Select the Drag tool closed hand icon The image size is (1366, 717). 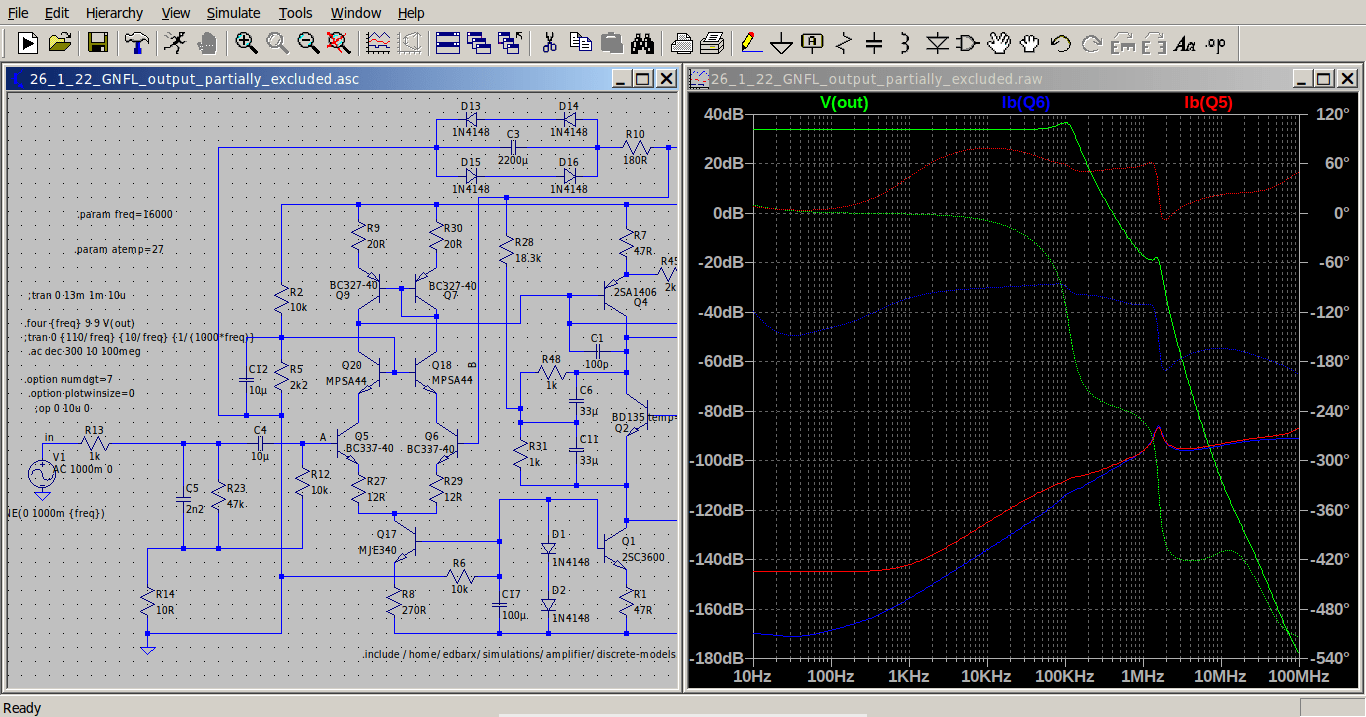point(1030,43)
